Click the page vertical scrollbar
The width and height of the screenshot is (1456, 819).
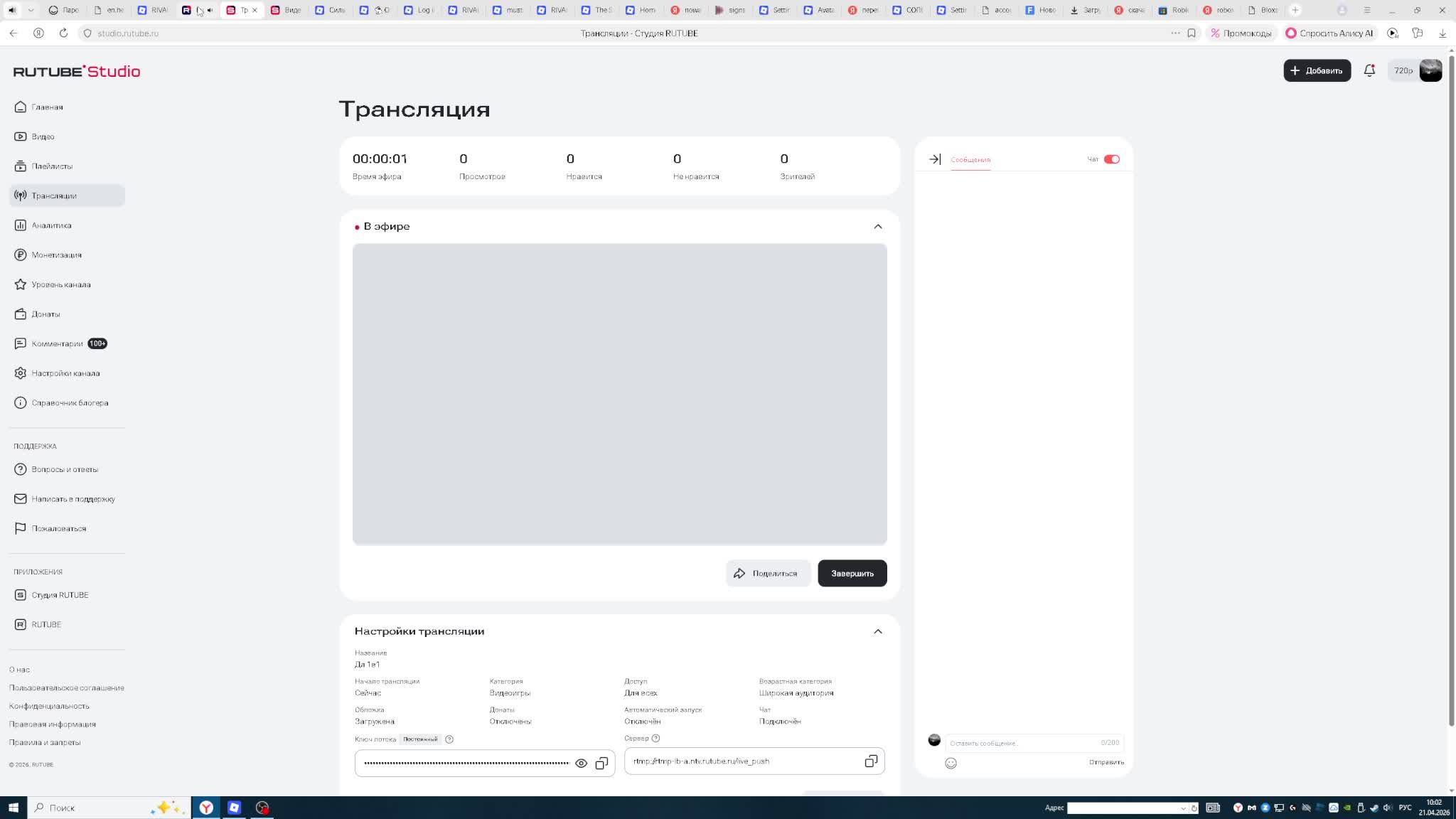(x=1451, y=391)
